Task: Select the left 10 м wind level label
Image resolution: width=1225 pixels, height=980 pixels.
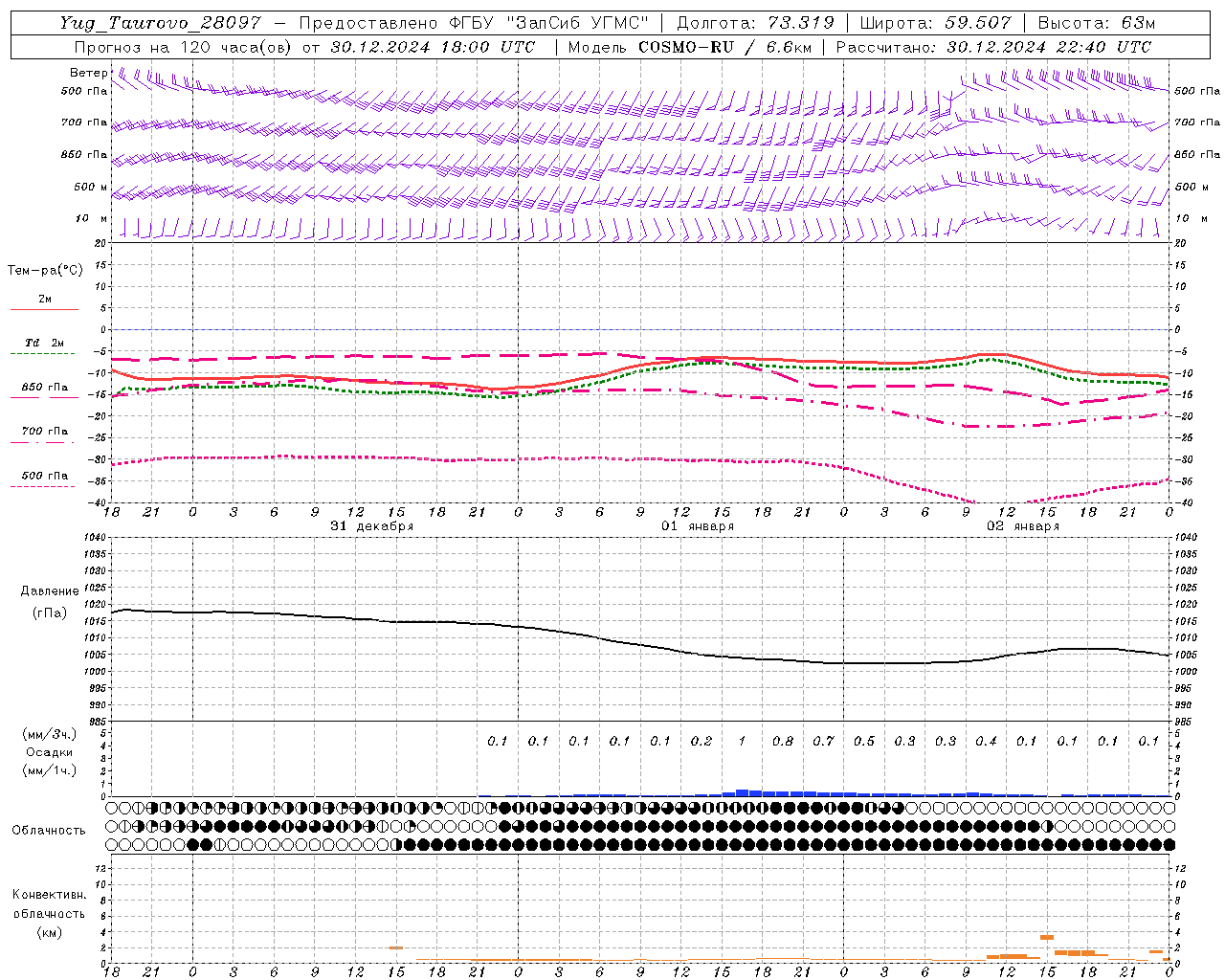Action: pos(92,218)
